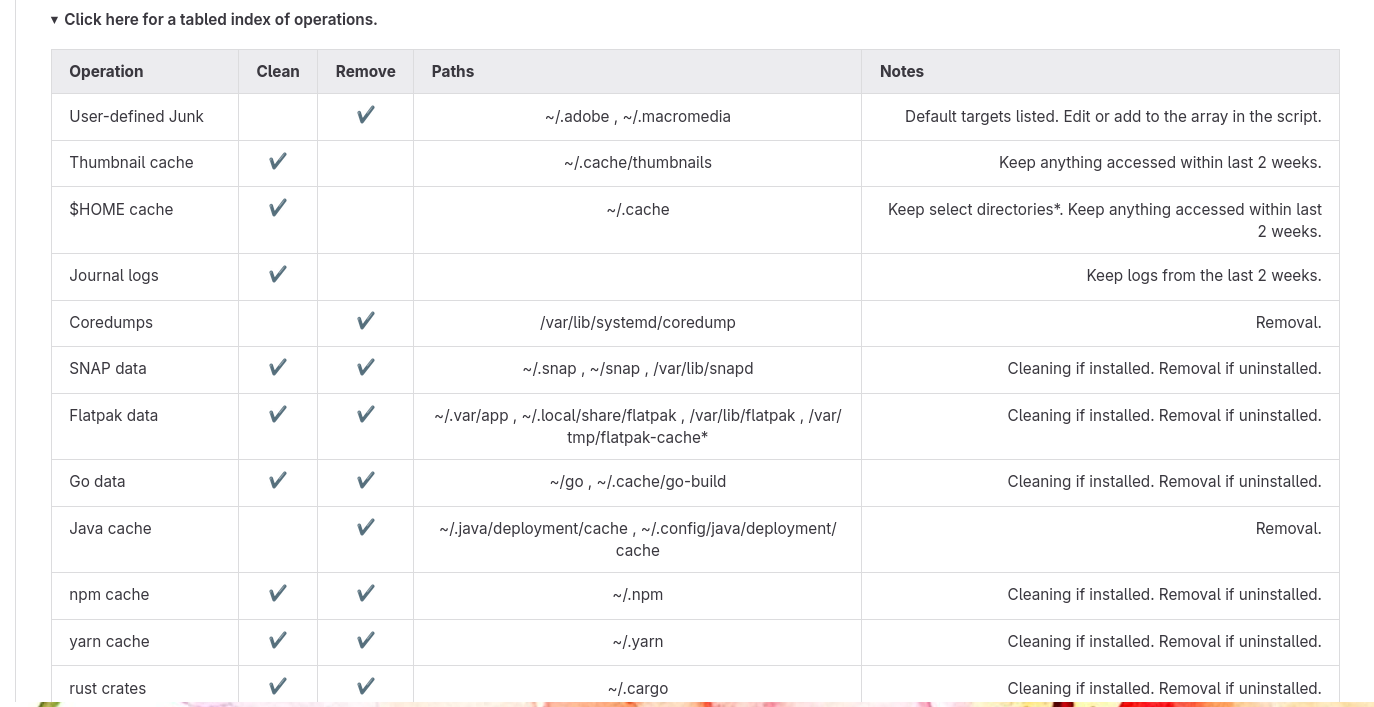1374x707 pixels.
Task: Click the Remove checkmark for Java cache
Action: click(366, 528)
